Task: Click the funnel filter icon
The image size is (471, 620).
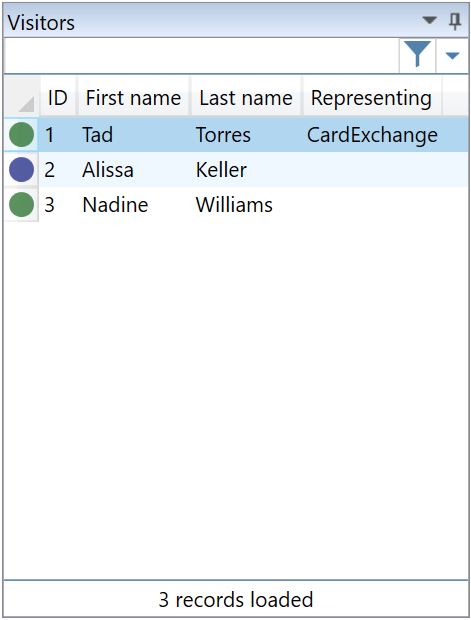Action: (x=417, y=55)
